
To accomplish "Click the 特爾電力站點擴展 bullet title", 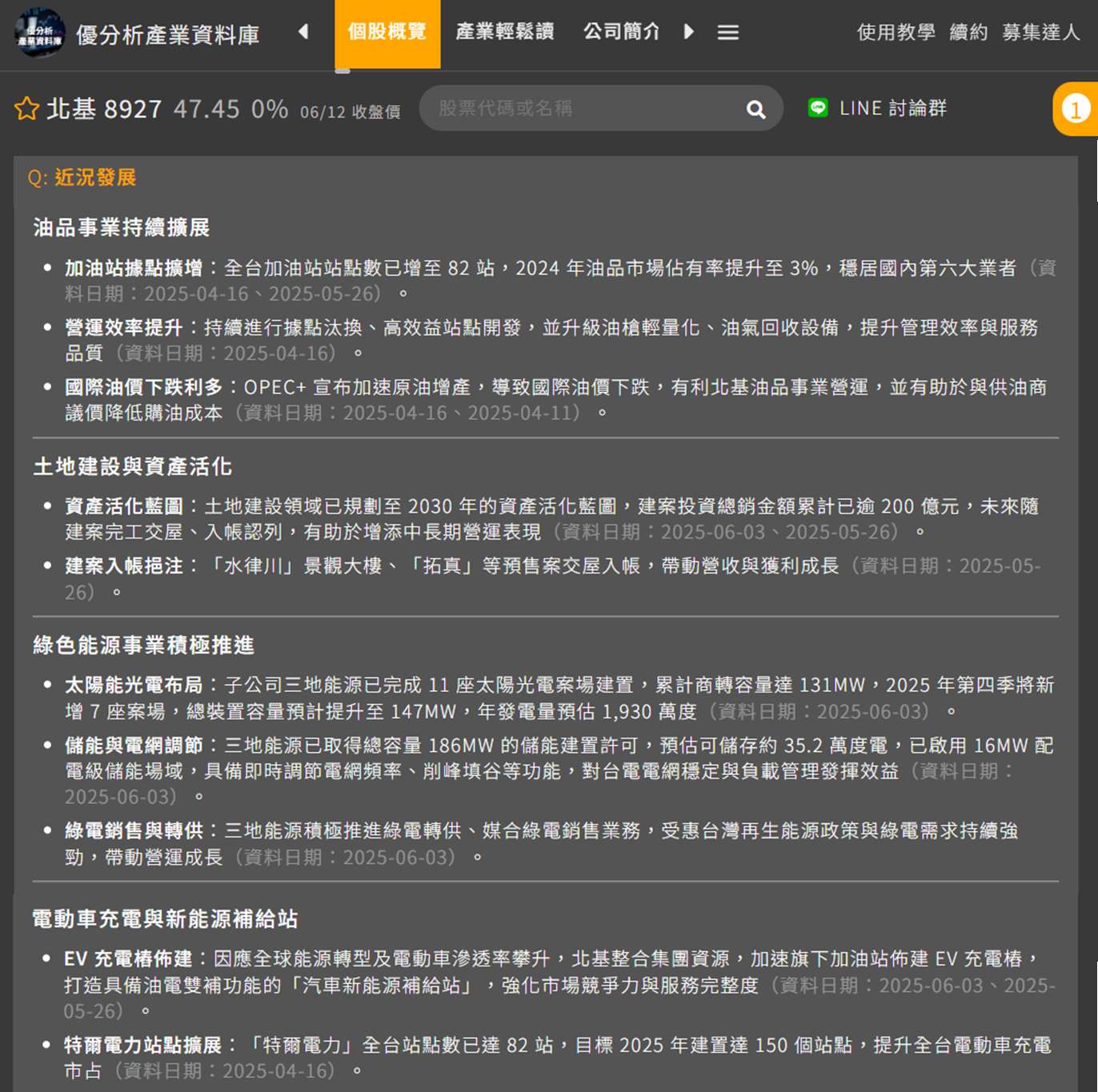I will point(143,1045).
